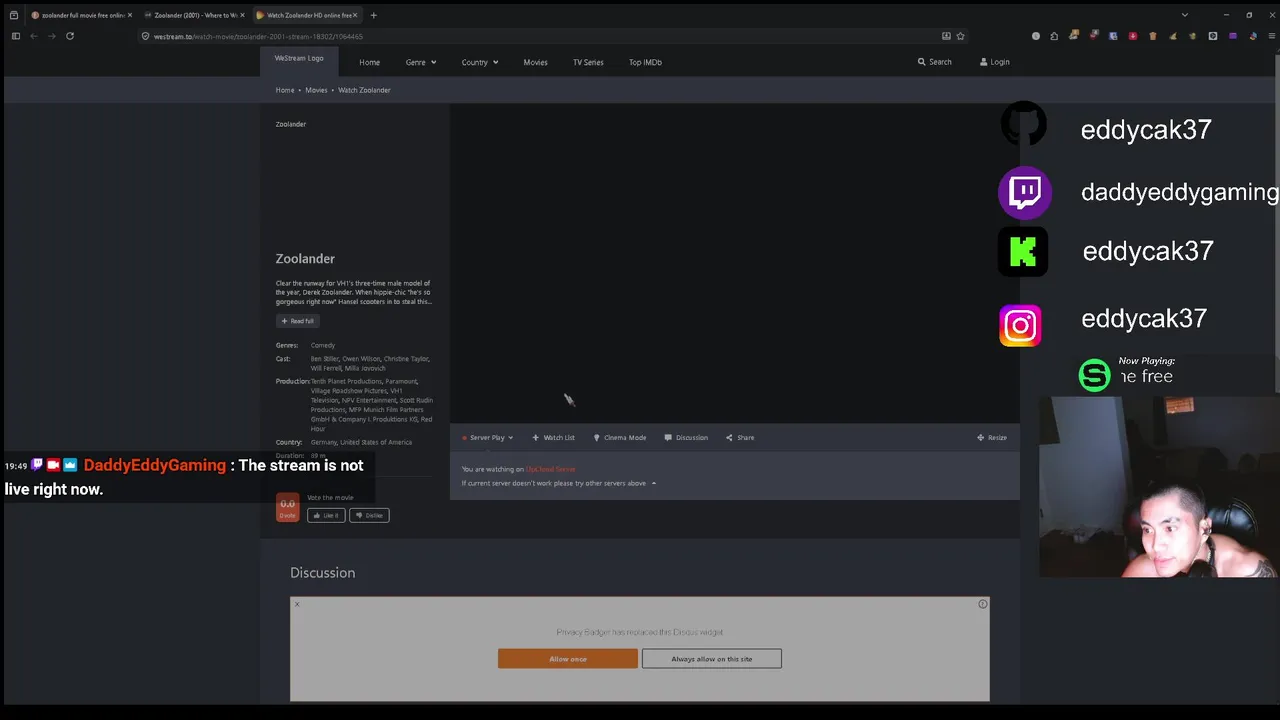The image size is (1280, 720).
Task: Open the United States of America link
Action: click(x=376, y=442)
